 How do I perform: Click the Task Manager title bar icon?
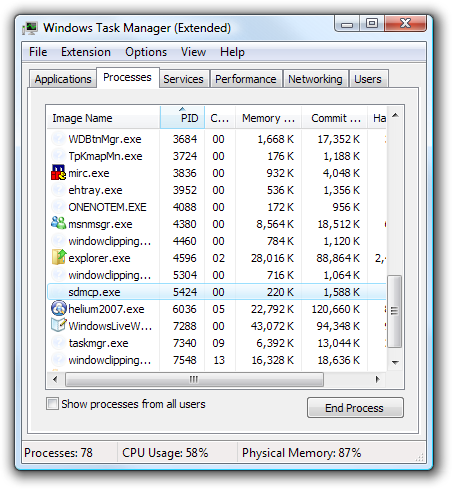coord(30,28)
